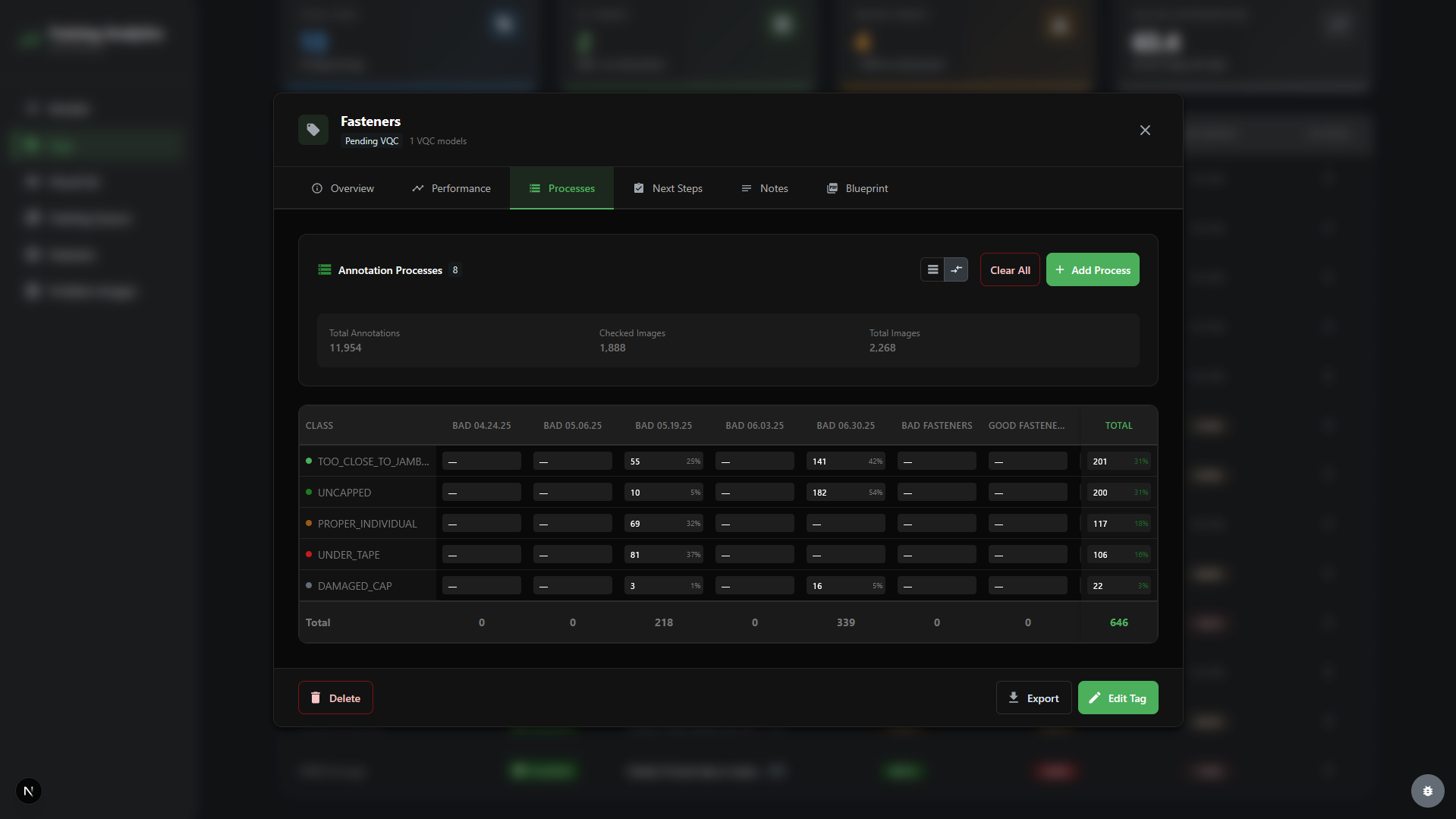Click the Annotation Processes count badge 8
Viewport: 1456px width, 819px height.
(x=455, y=269)
